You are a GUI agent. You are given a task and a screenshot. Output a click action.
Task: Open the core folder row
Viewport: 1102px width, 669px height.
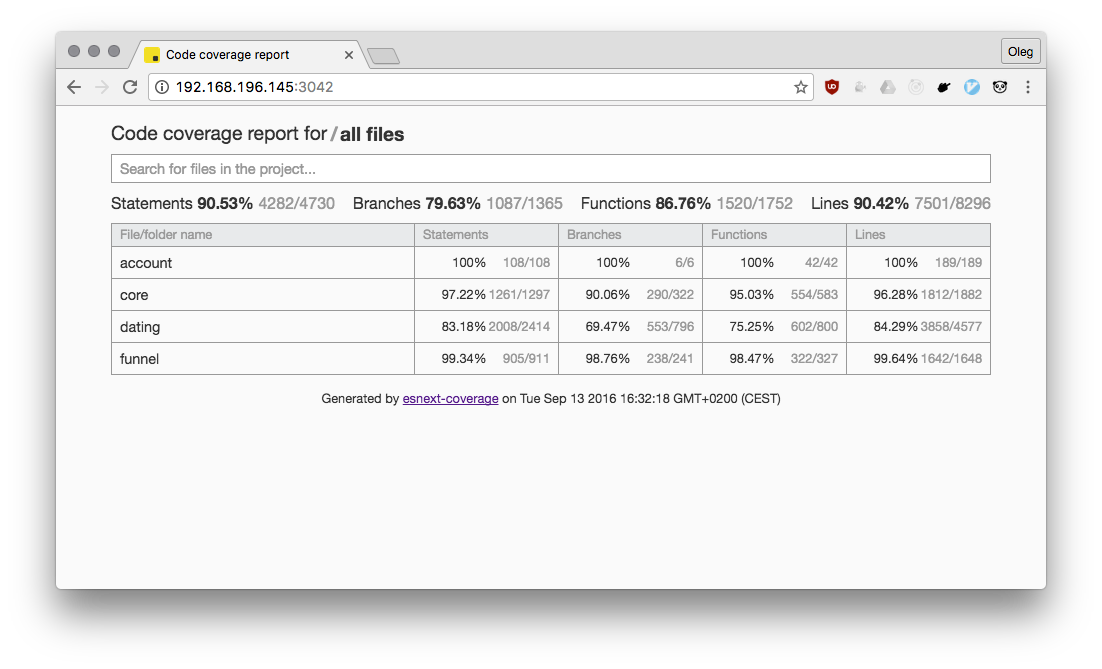(x=550, y=295)
